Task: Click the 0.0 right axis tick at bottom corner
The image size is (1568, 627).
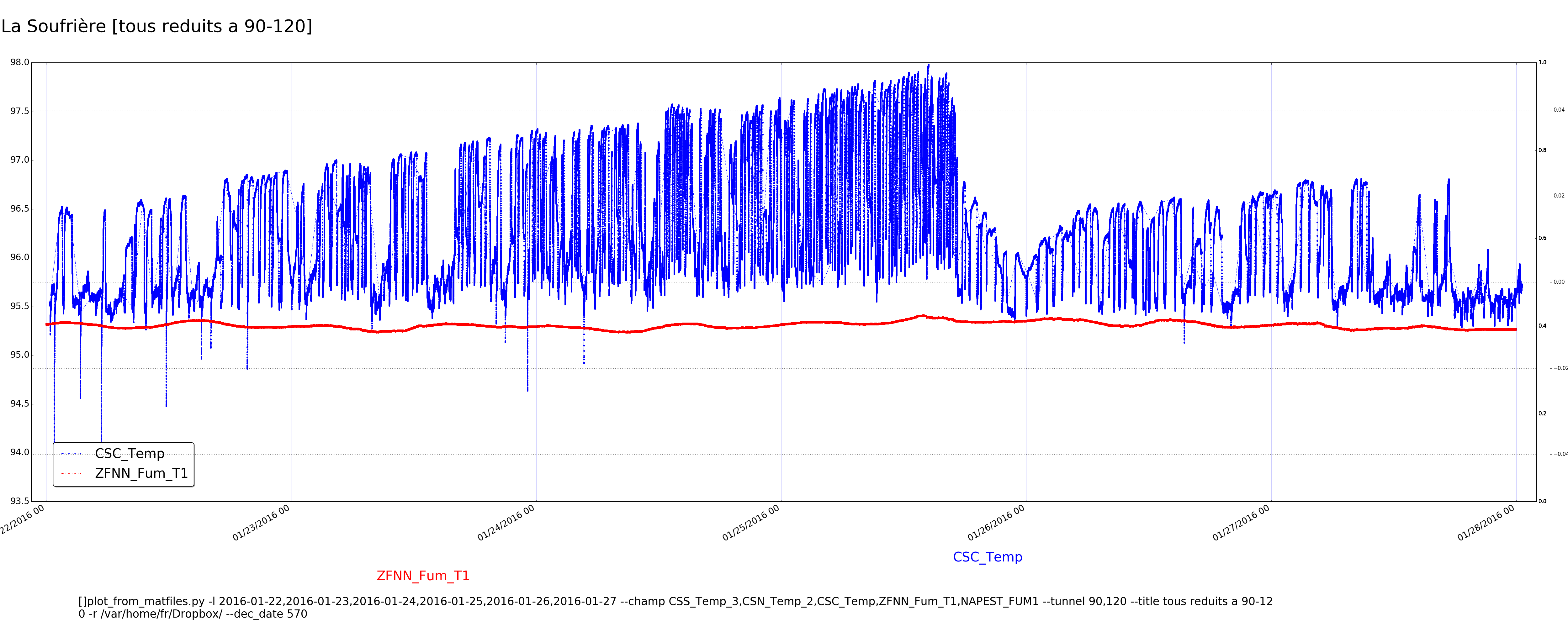Action: [x=1542, y=502]
